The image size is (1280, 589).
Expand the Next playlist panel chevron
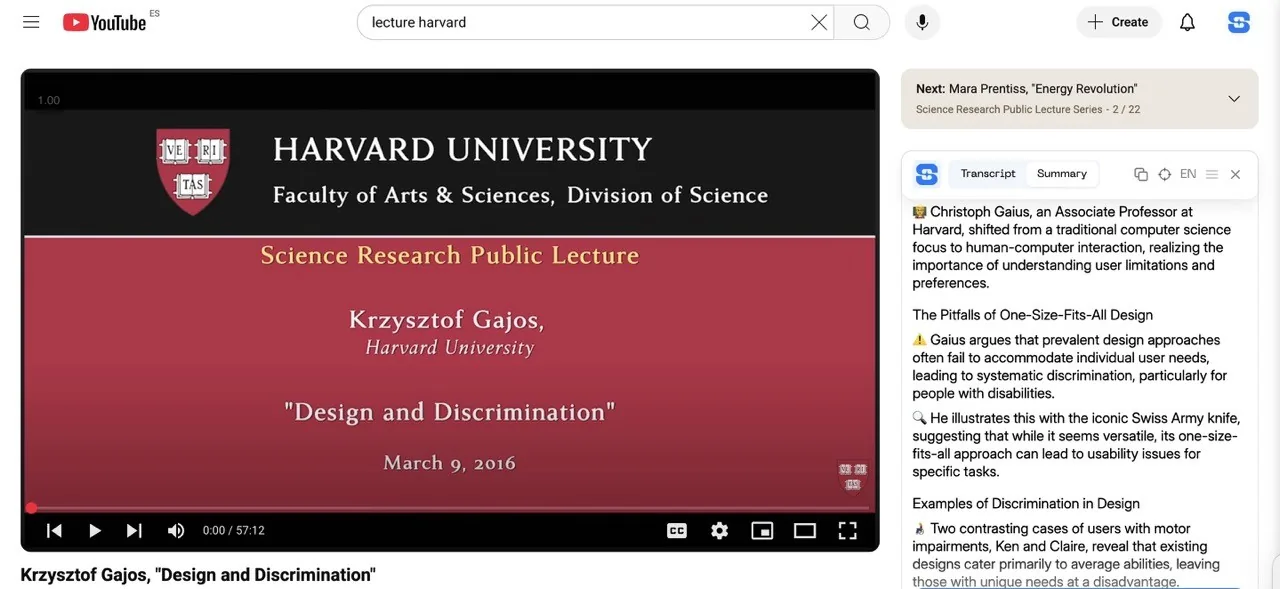click(1234, 98)
